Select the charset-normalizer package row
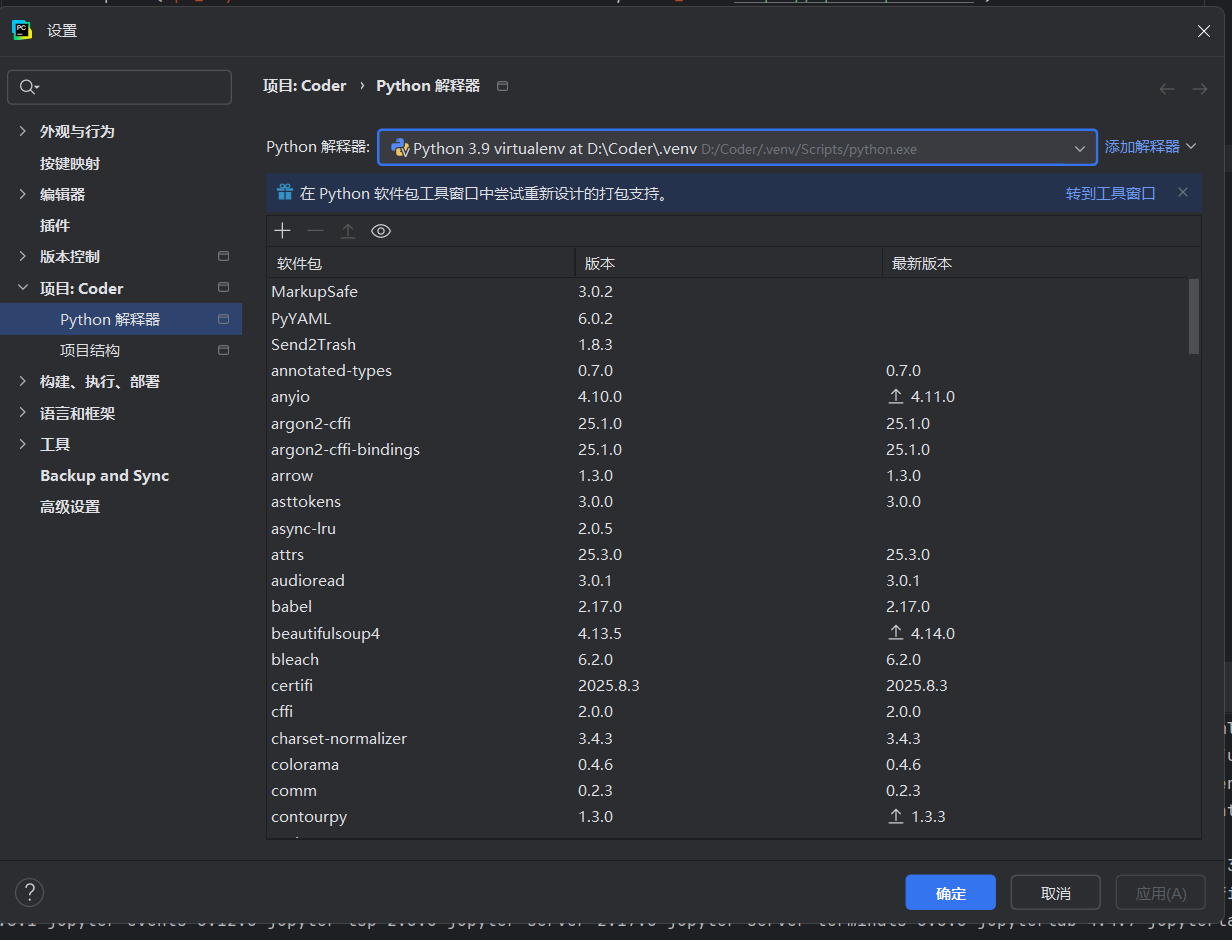Viewport: 1232px width, 940px height. click(x=727, y=739)
